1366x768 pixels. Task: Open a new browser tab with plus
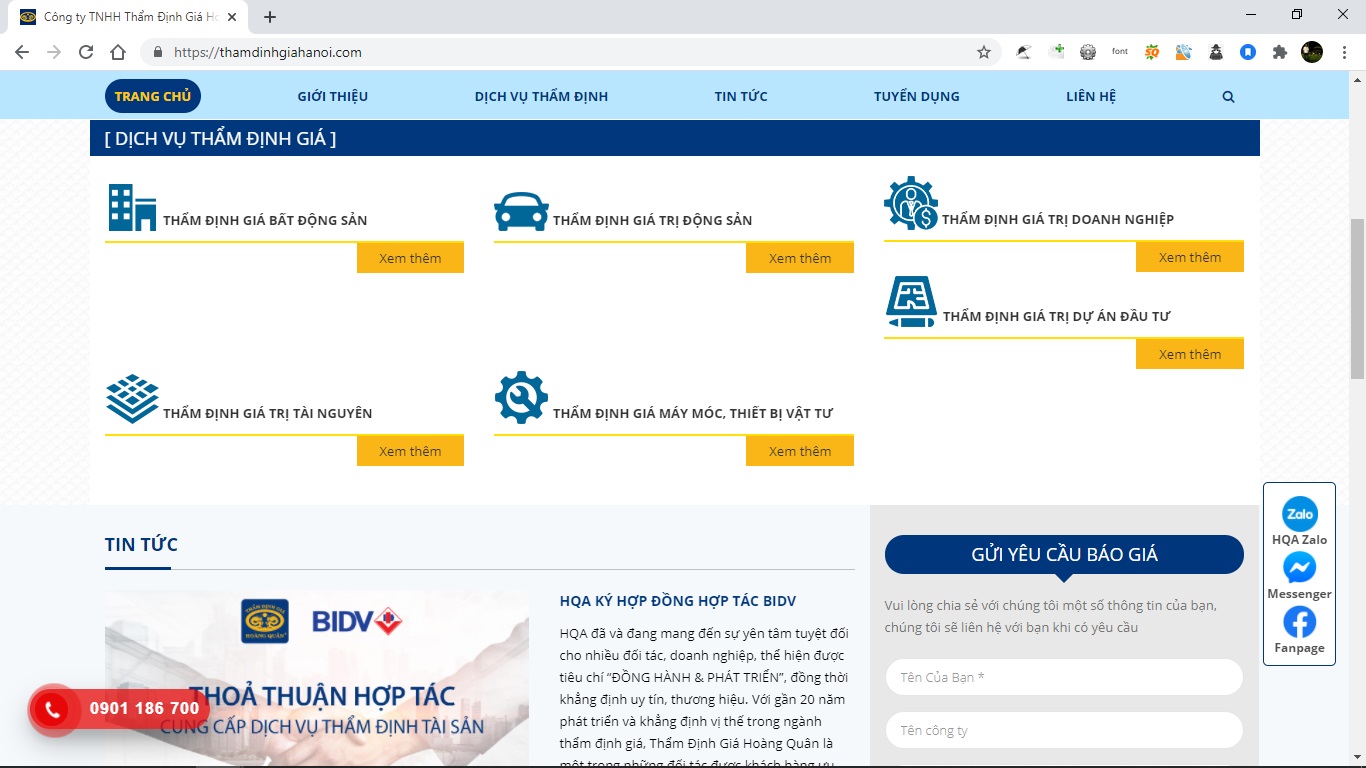(x=270, y=17)
